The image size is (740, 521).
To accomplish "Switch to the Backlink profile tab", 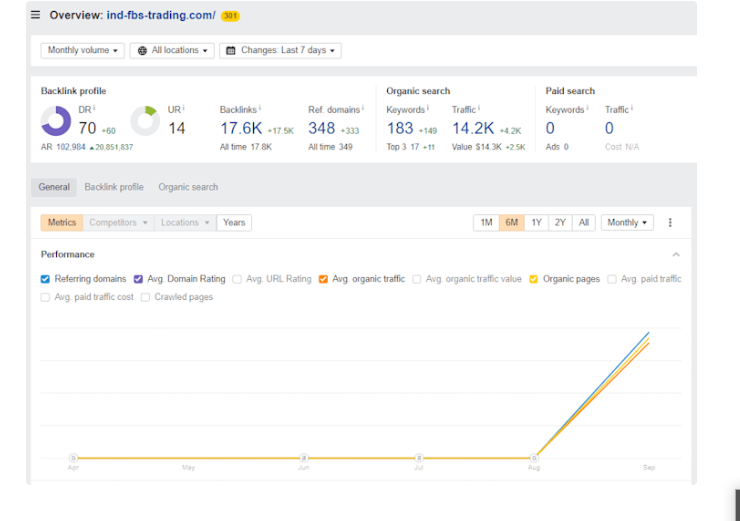I will (x=114, y=187).
